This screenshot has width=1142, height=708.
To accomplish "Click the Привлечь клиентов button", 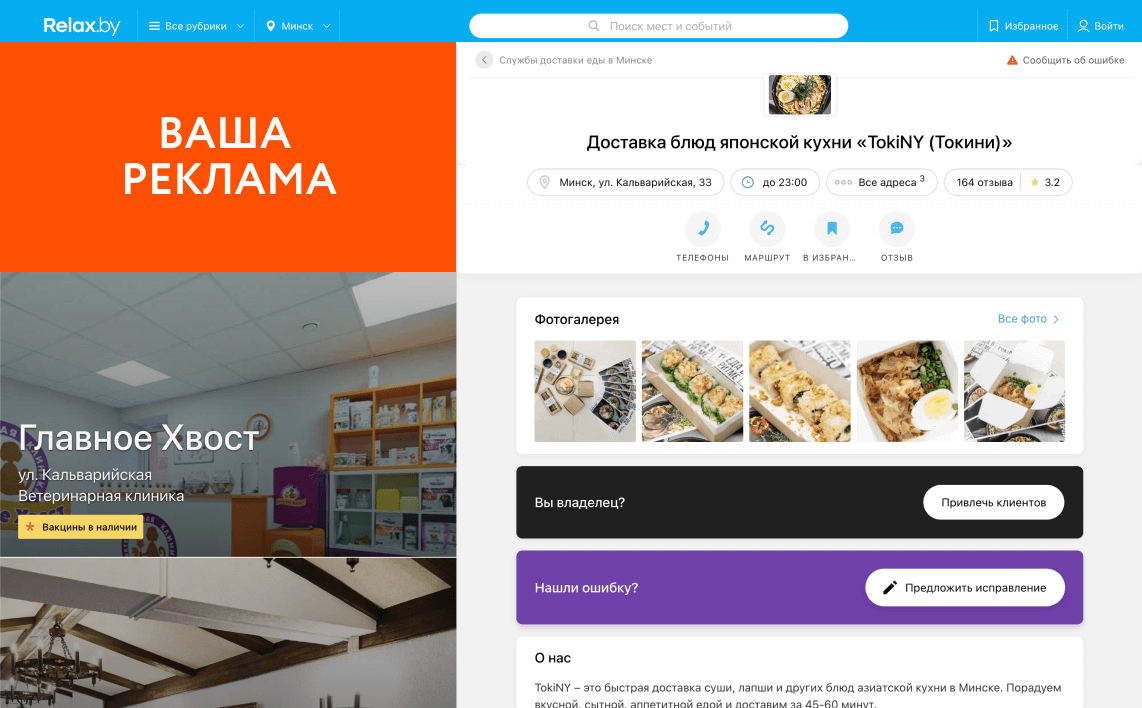I will (x=993, y=503).
